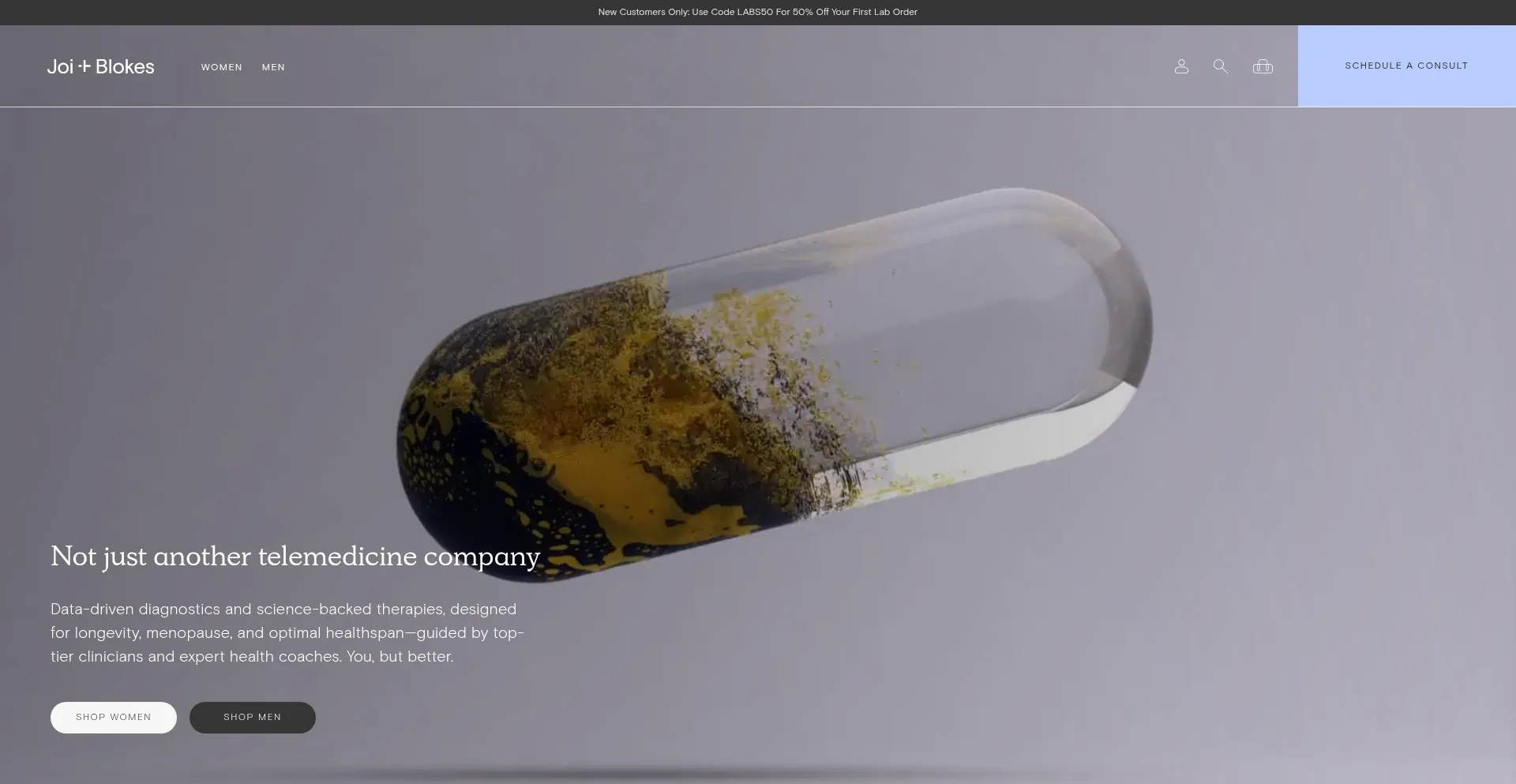
Task: Open the user account icon
Action: (1181, 66)
